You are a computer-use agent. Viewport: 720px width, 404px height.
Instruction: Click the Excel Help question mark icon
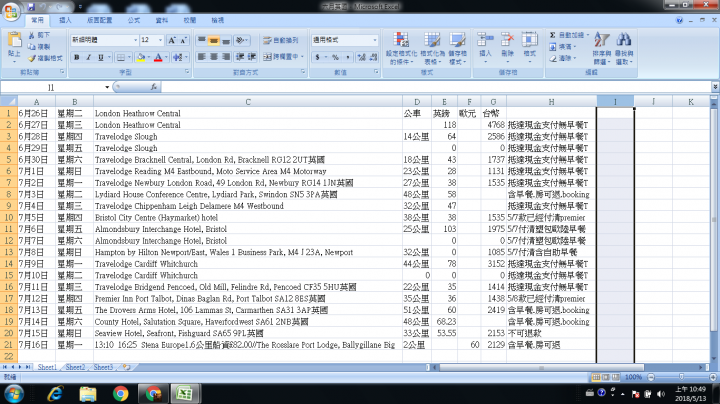point(679,20)
